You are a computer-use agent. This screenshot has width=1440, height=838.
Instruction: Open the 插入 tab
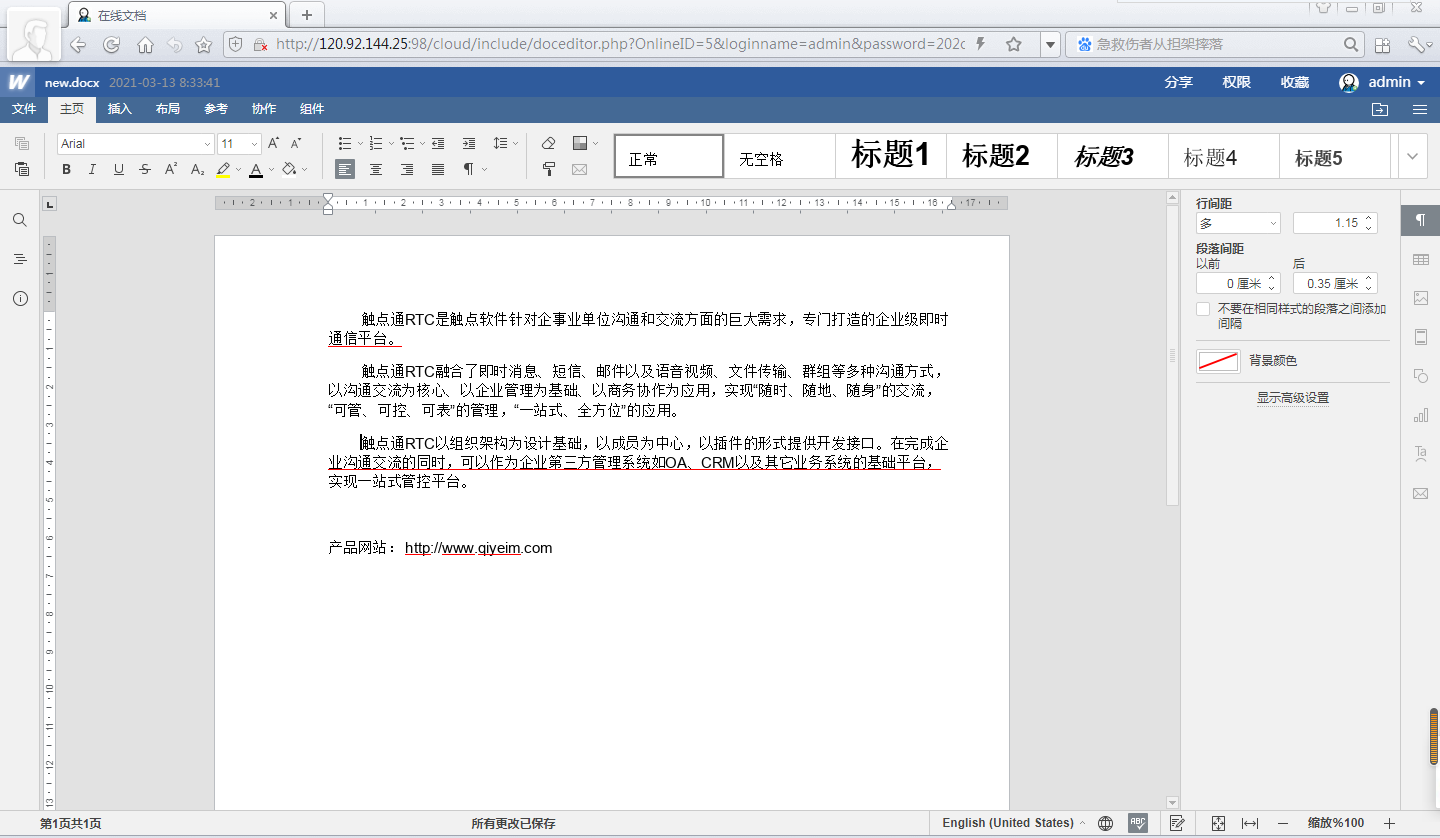[x=120, y=109]
